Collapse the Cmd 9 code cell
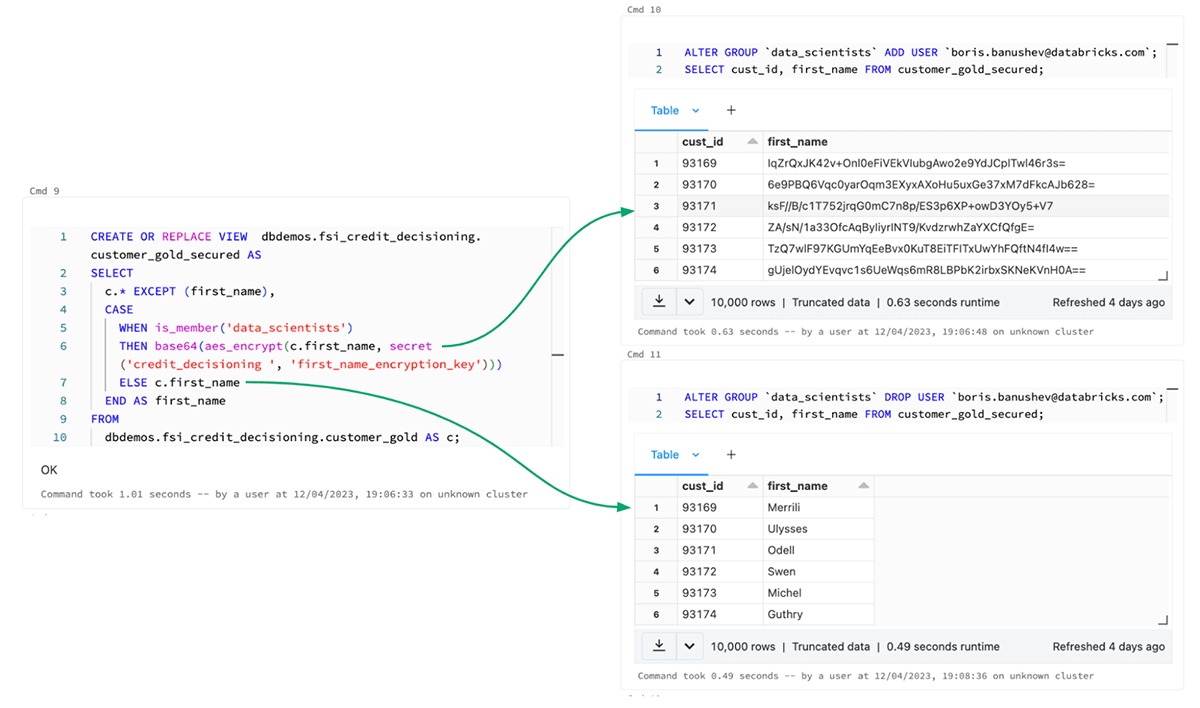 point(557,354)
